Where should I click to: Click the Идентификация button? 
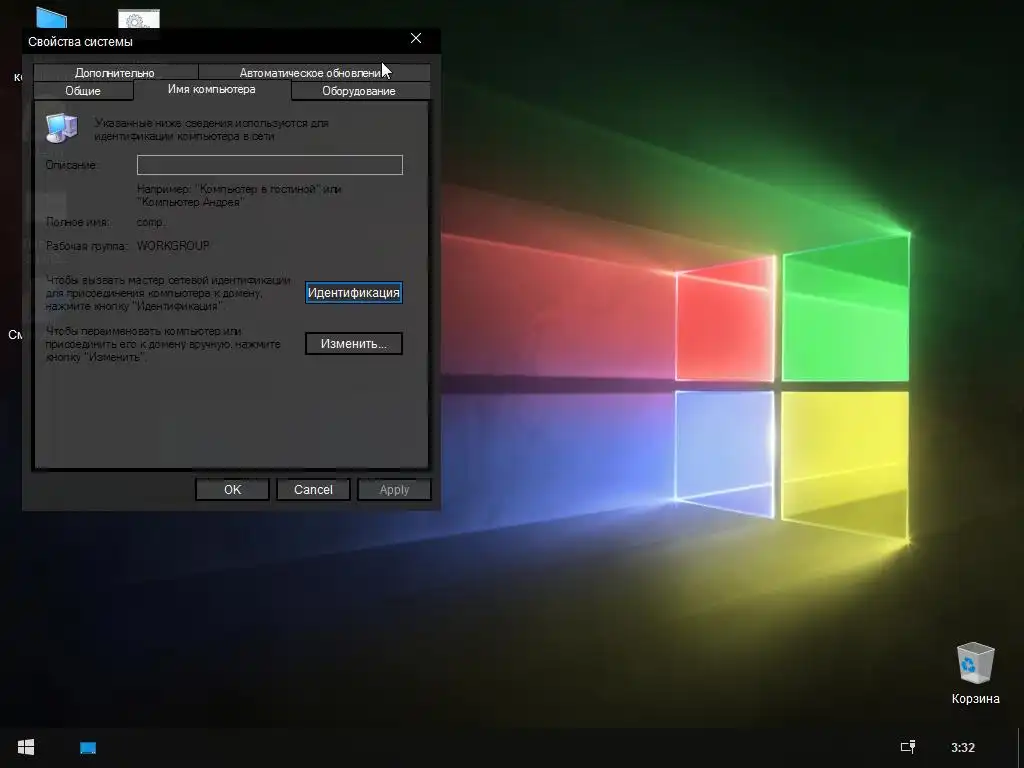(353, 293)
